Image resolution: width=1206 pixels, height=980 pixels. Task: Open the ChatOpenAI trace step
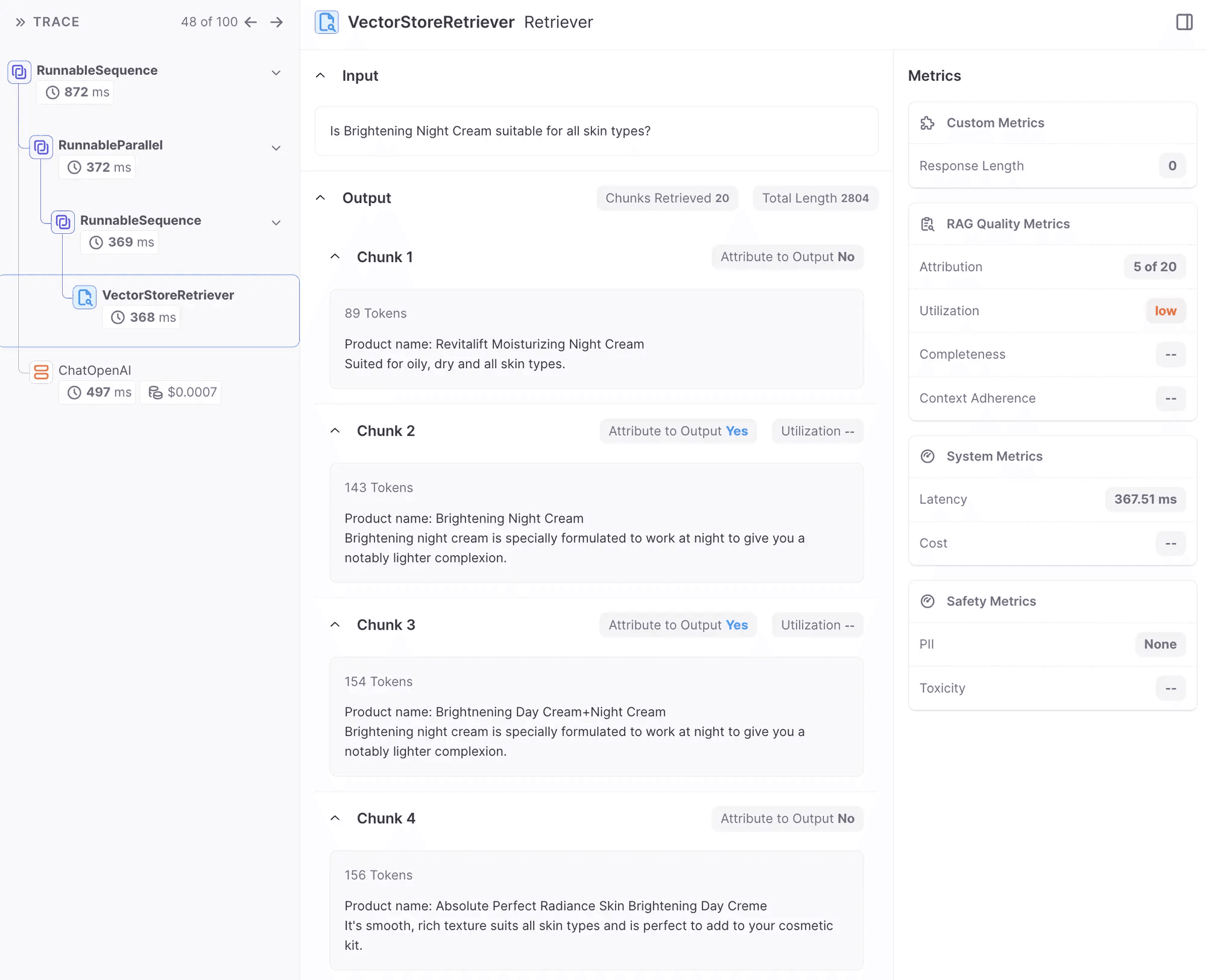(95, 371)
